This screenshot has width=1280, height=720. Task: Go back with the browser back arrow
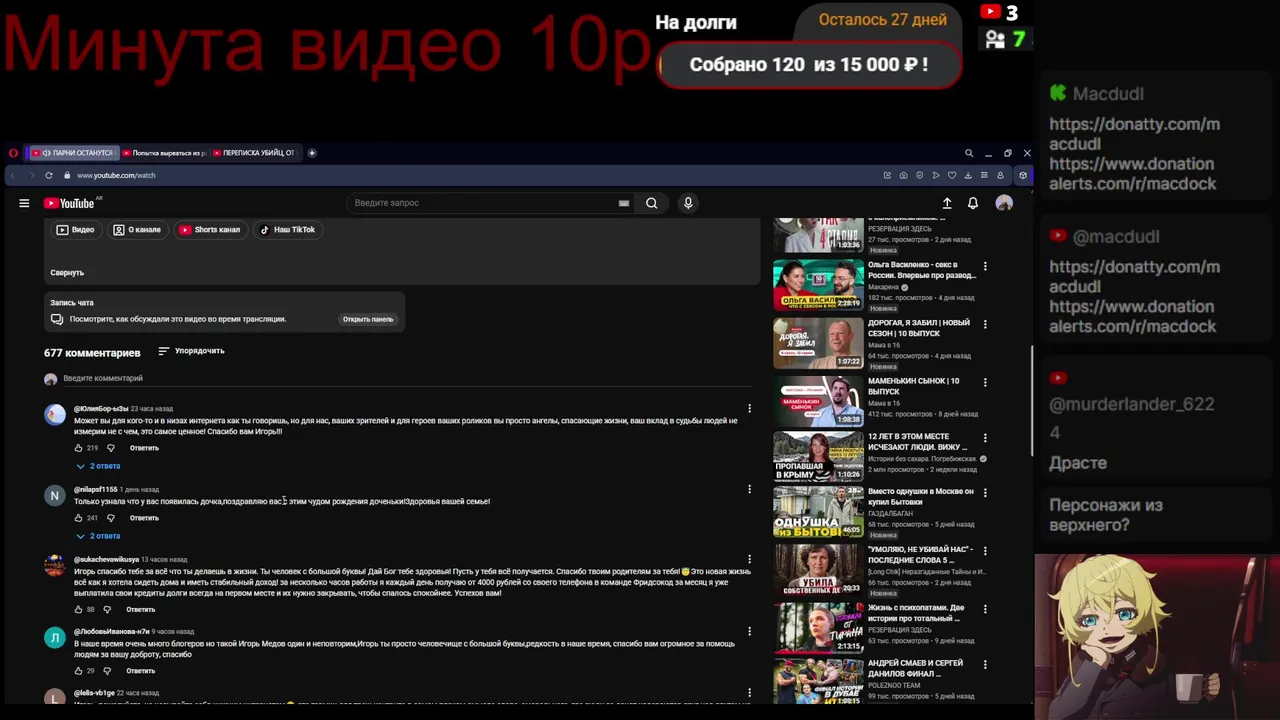click(13, 175)
